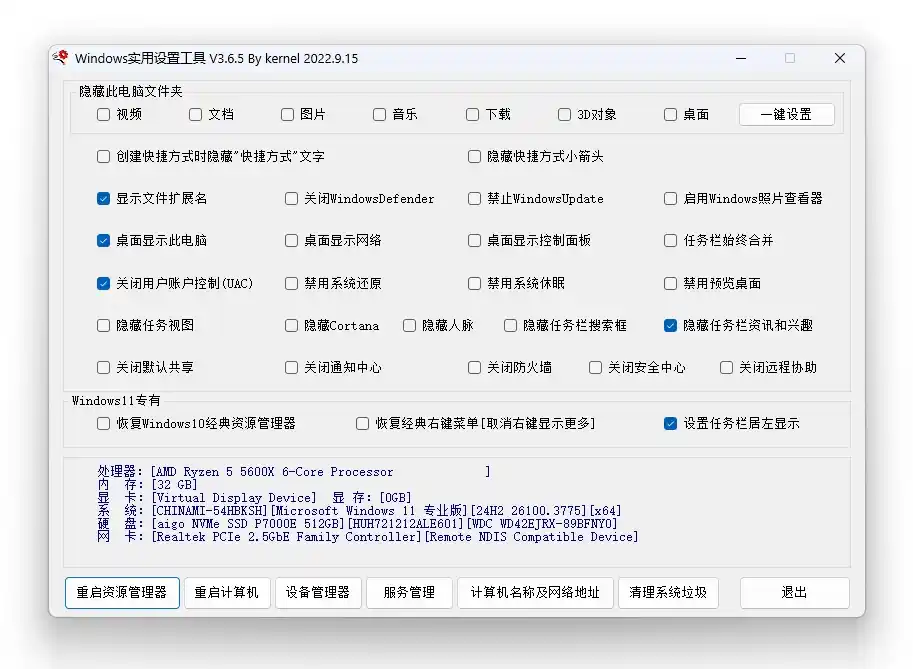
Task: Click the AMD Ryzen 5 5600X processor text
Action: click(x=275, y=472)
